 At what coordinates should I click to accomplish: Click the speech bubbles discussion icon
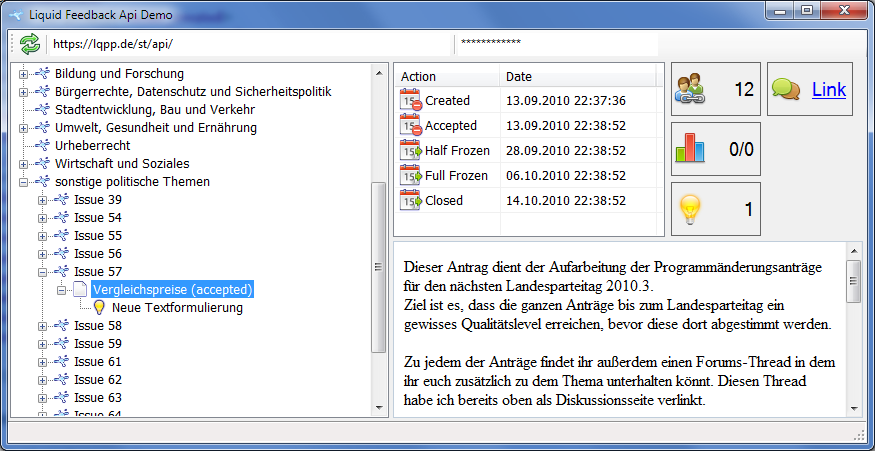[x=786, y=90]
